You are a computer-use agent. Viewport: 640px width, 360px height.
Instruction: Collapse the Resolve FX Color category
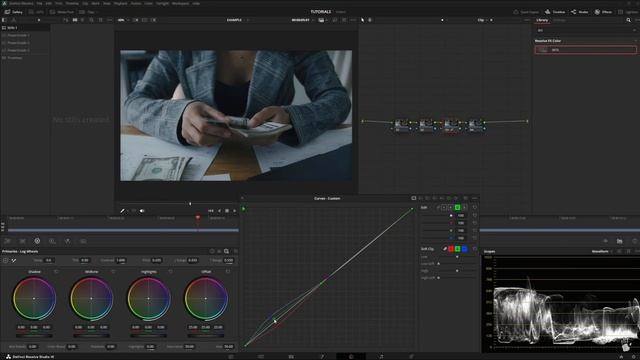635,41
